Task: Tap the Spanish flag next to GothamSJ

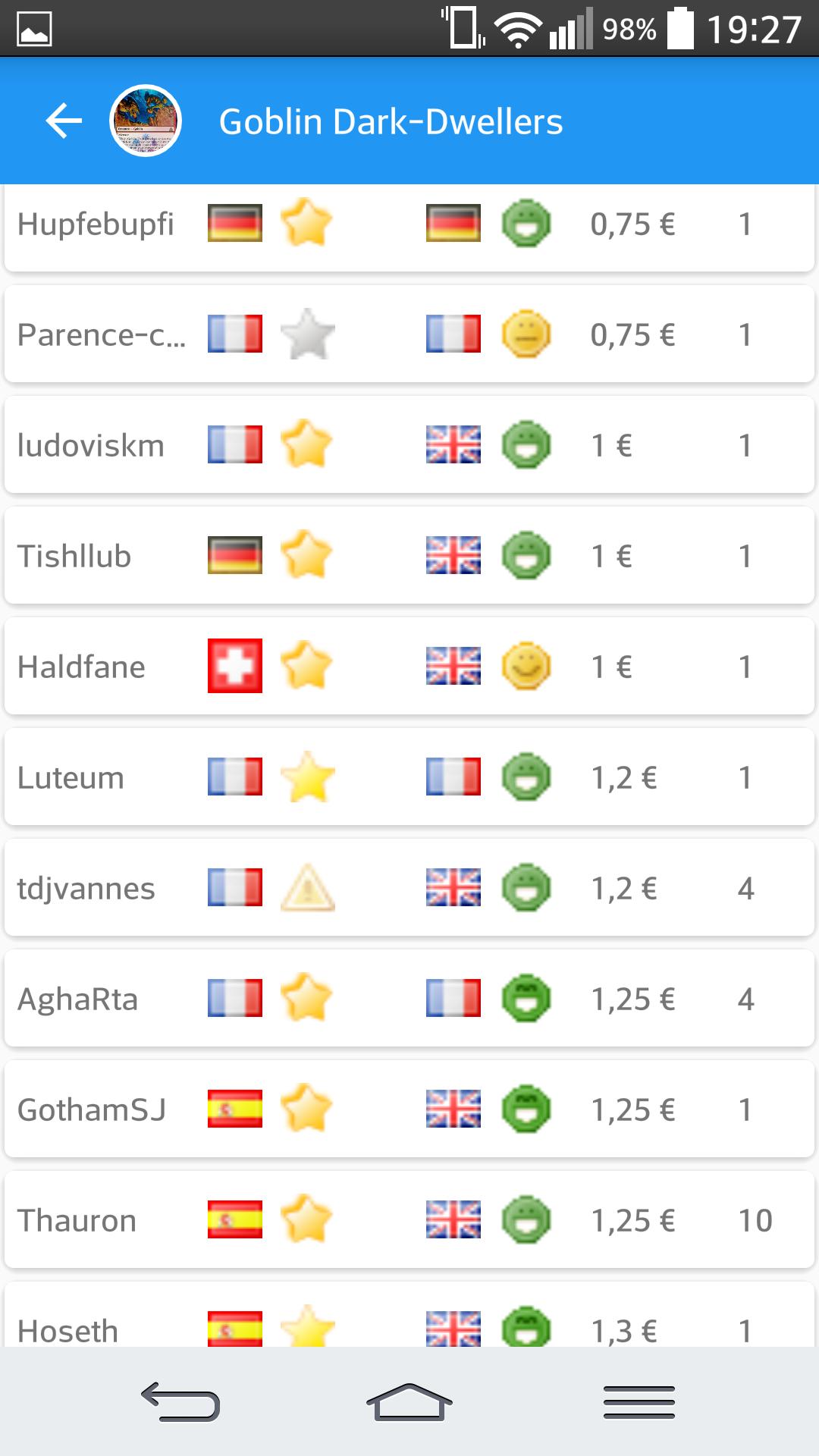Action: (x=235, y=1109)
